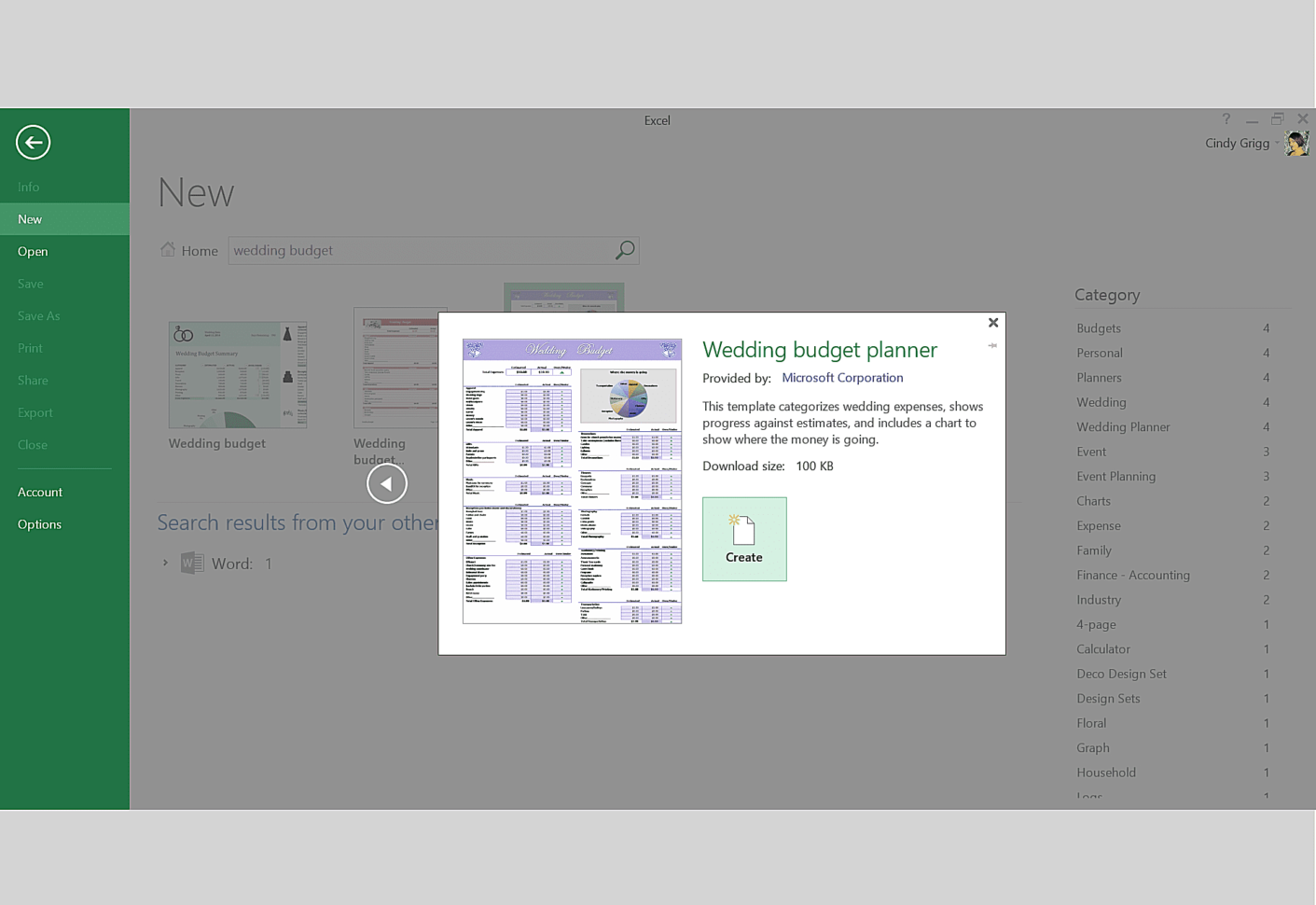
Task: Click the previous template navigation arrow
Action: [x=386, y=483]
